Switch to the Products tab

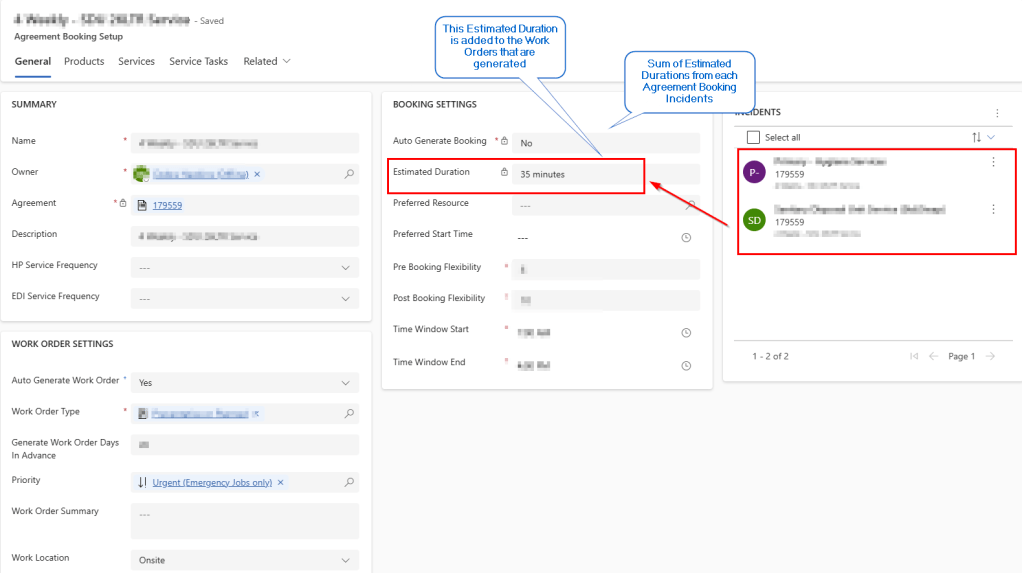click(84, 61)
